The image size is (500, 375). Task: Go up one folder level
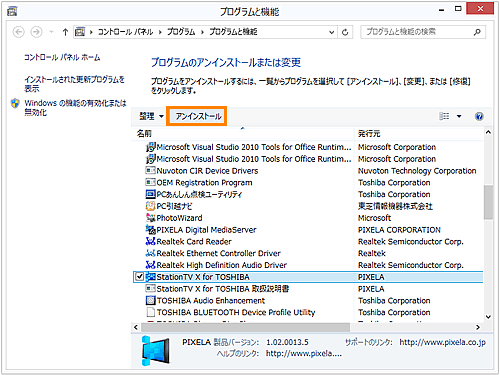[65, 32]
